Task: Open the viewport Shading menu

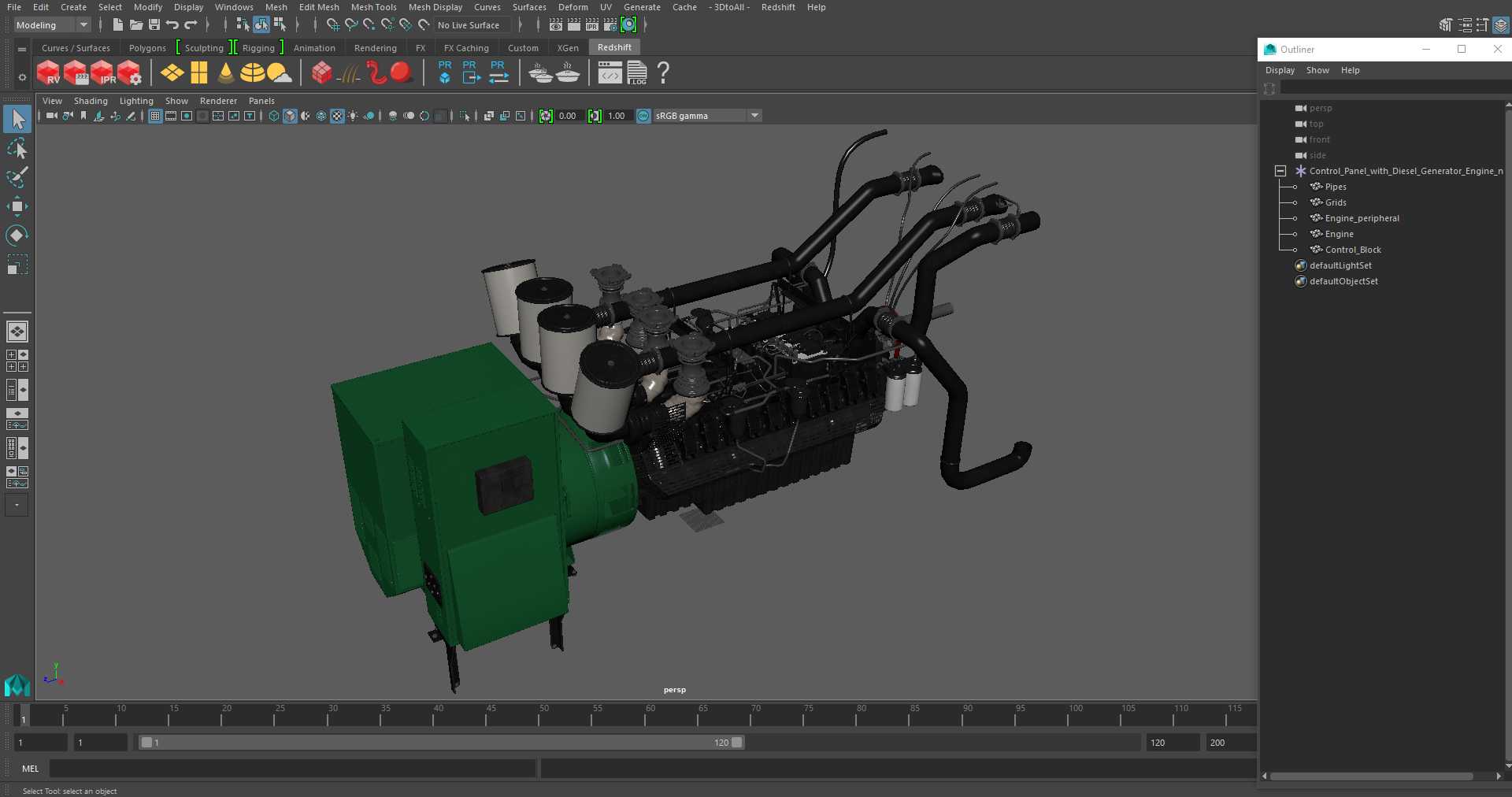Action: point(91,101)
